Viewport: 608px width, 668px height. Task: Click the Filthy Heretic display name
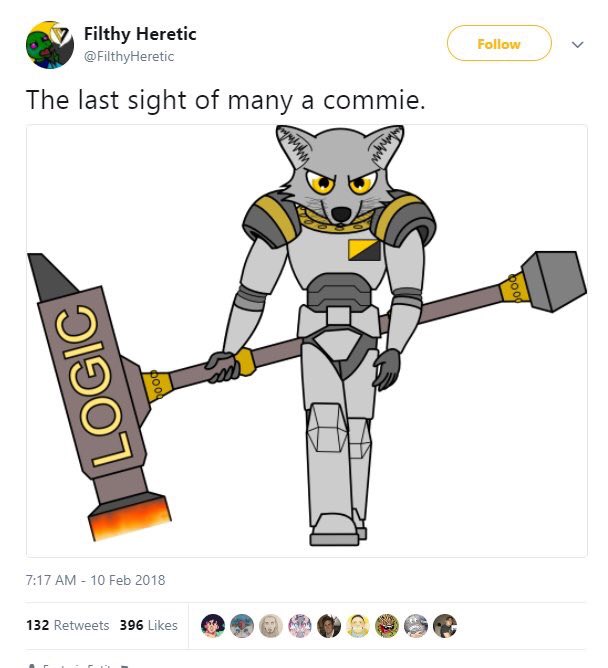[140, 34]
